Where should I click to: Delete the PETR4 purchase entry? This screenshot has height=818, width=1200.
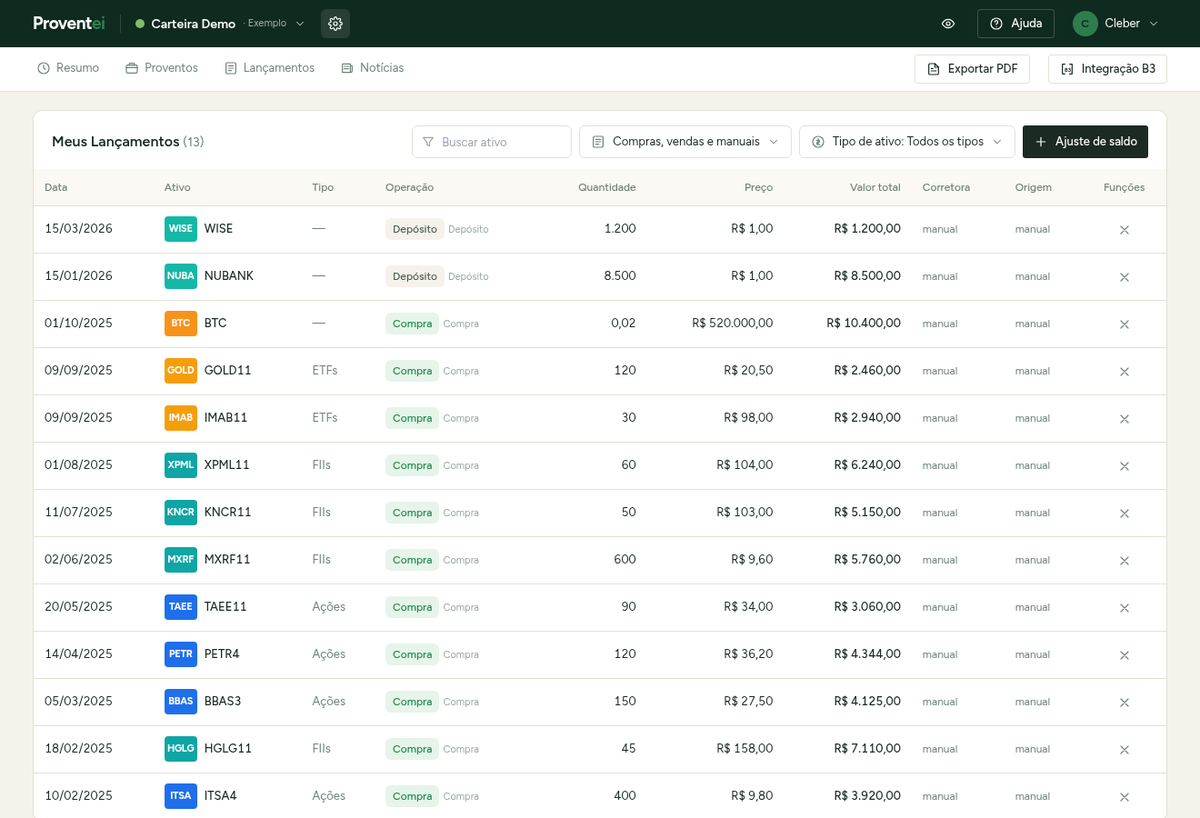click(x=1124, y=655)
